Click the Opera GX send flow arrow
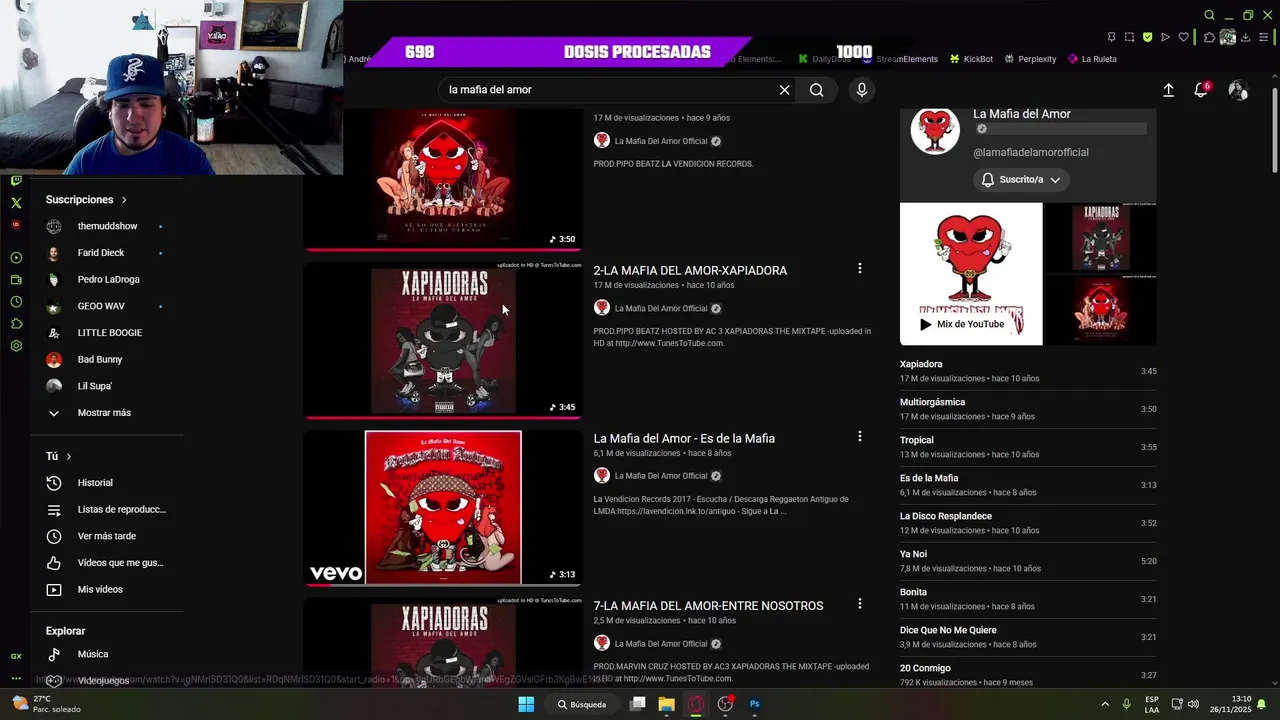This screenshot has width=1280, height=720. click(1165, 37)
